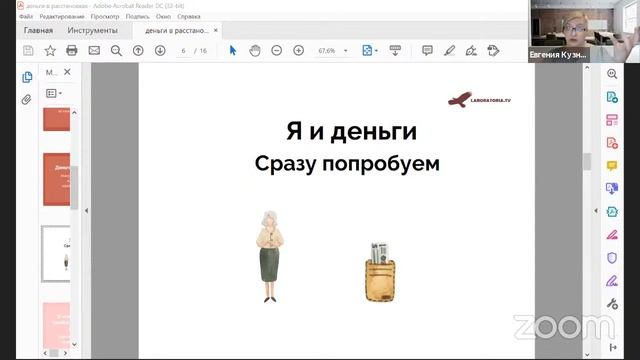Open Page Thumbnails panel icon
Image resolution: width=640 pixels, height=360 pixels.
point(27,77)
